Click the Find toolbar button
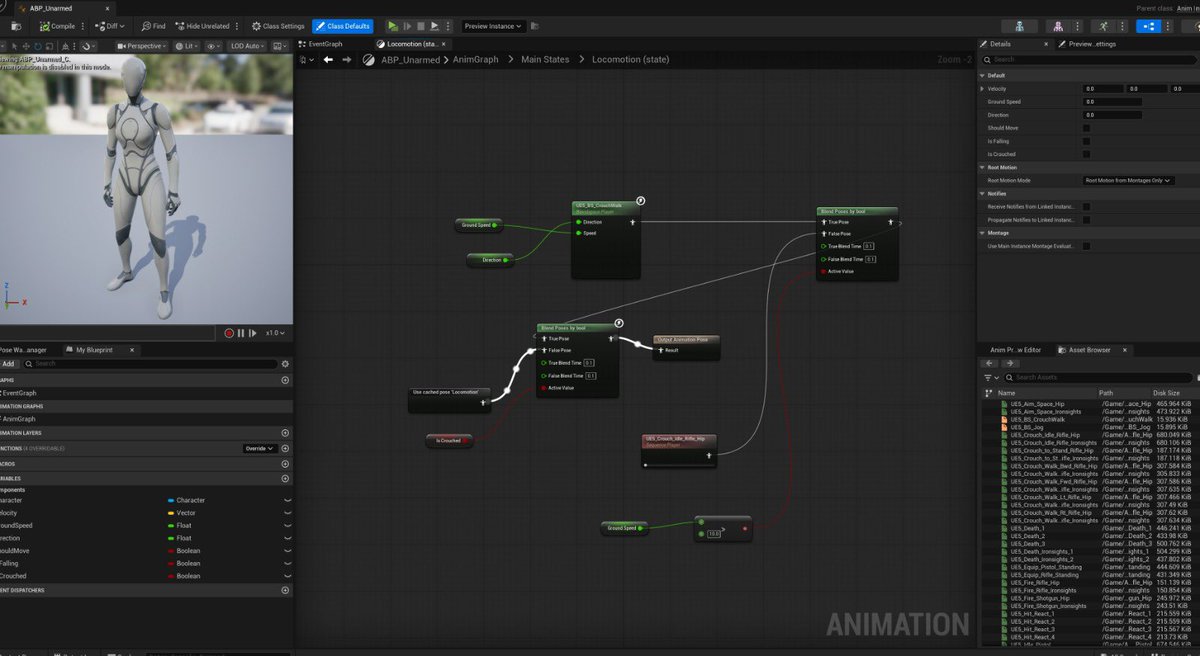 [x=154, y=26]
